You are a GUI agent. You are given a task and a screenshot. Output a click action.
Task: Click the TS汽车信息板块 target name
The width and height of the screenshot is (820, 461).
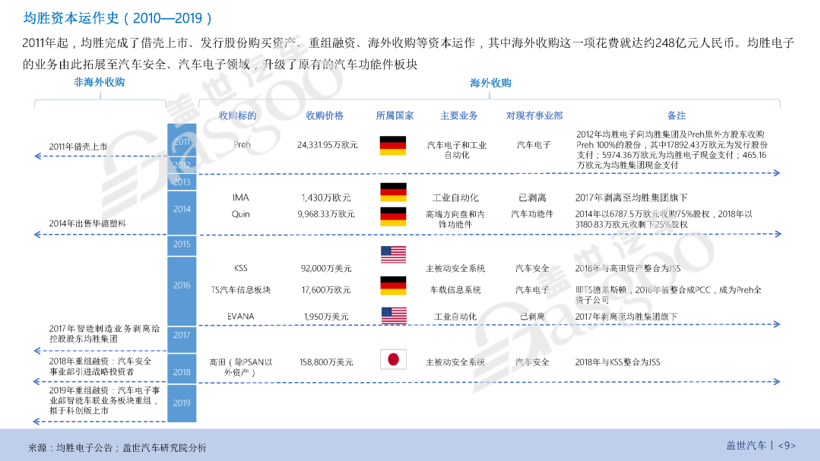point(241,290)
